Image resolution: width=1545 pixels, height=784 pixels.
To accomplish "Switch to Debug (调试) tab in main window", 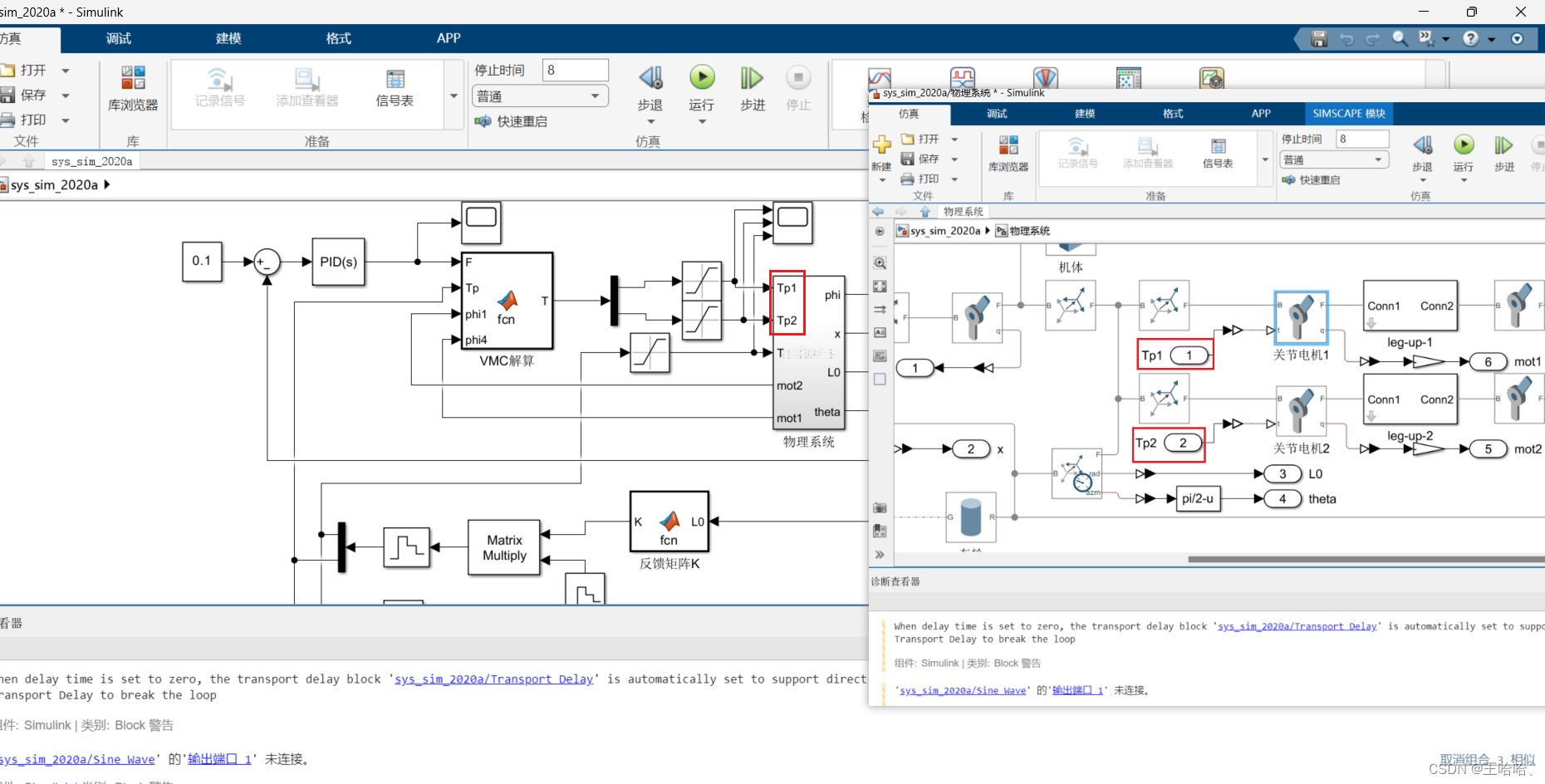I will coord(119,38).
